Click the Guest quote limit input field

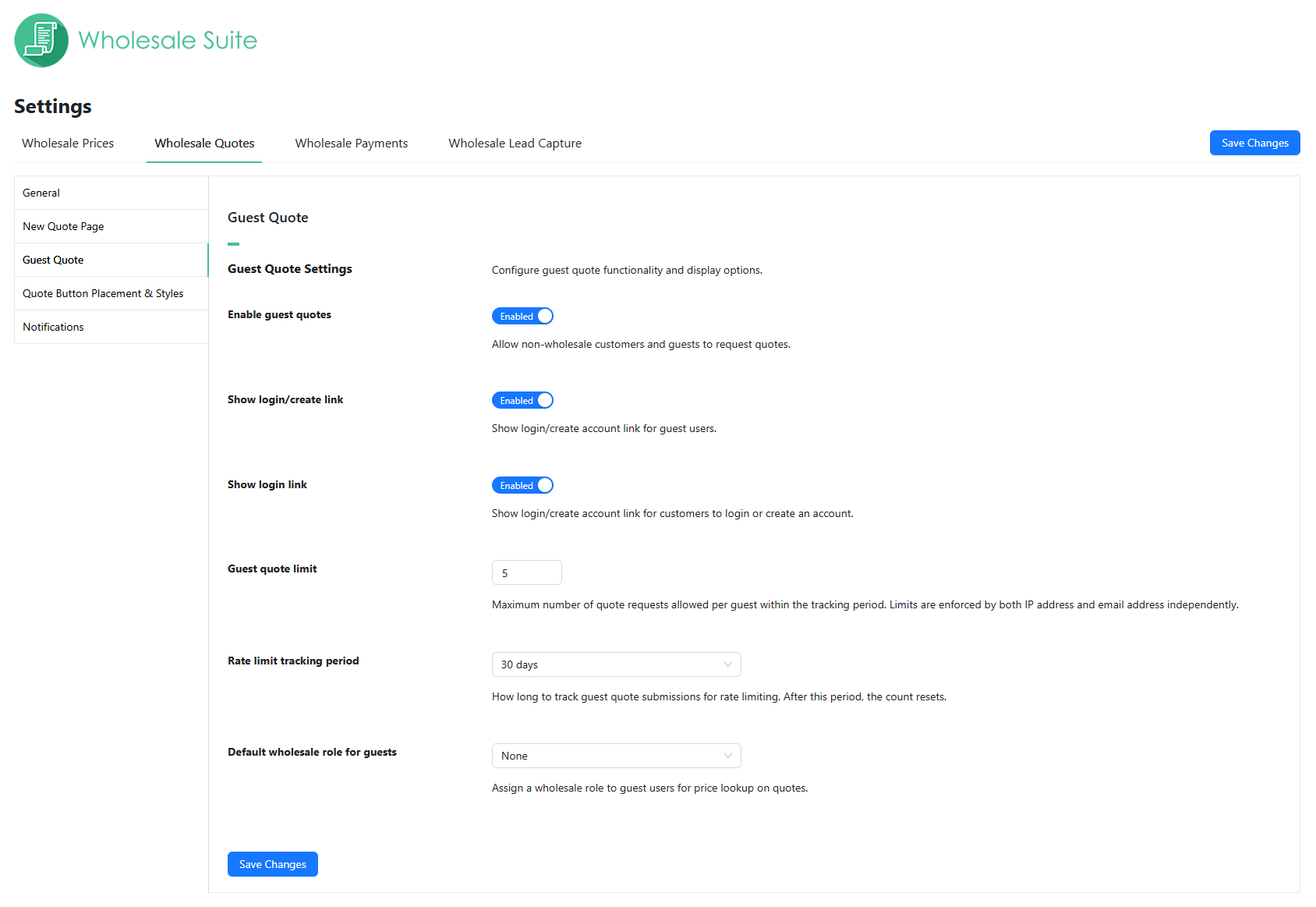coord(526,573)
